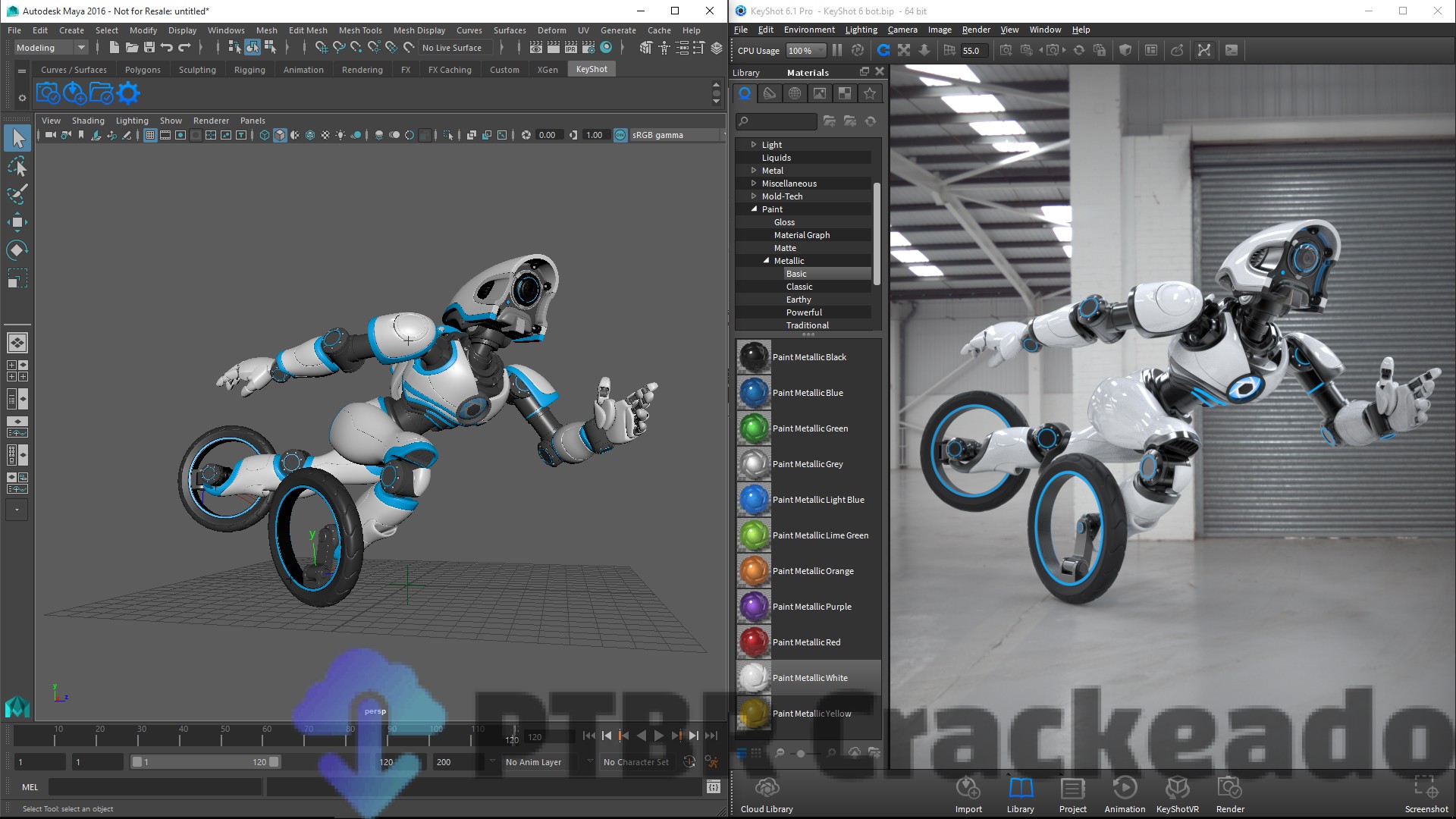Select Favorites star icon in library
The height and width of the screenshot is (819, 1456).
coord(870,93)
